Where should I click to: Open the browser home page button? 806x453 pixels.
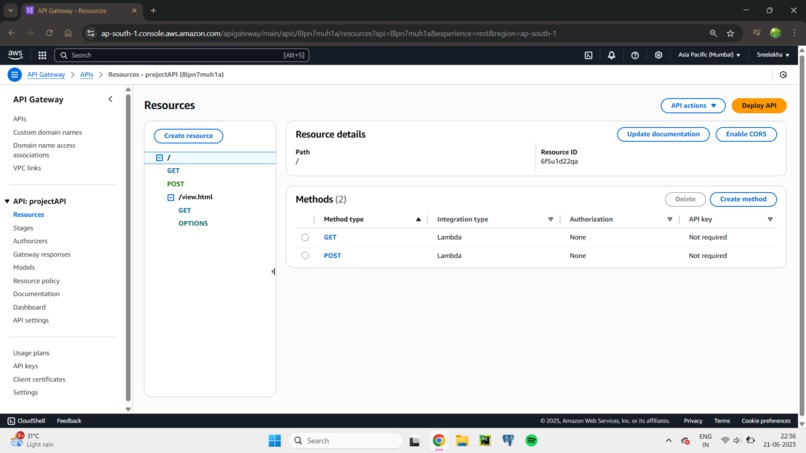[x=68, y=33]
